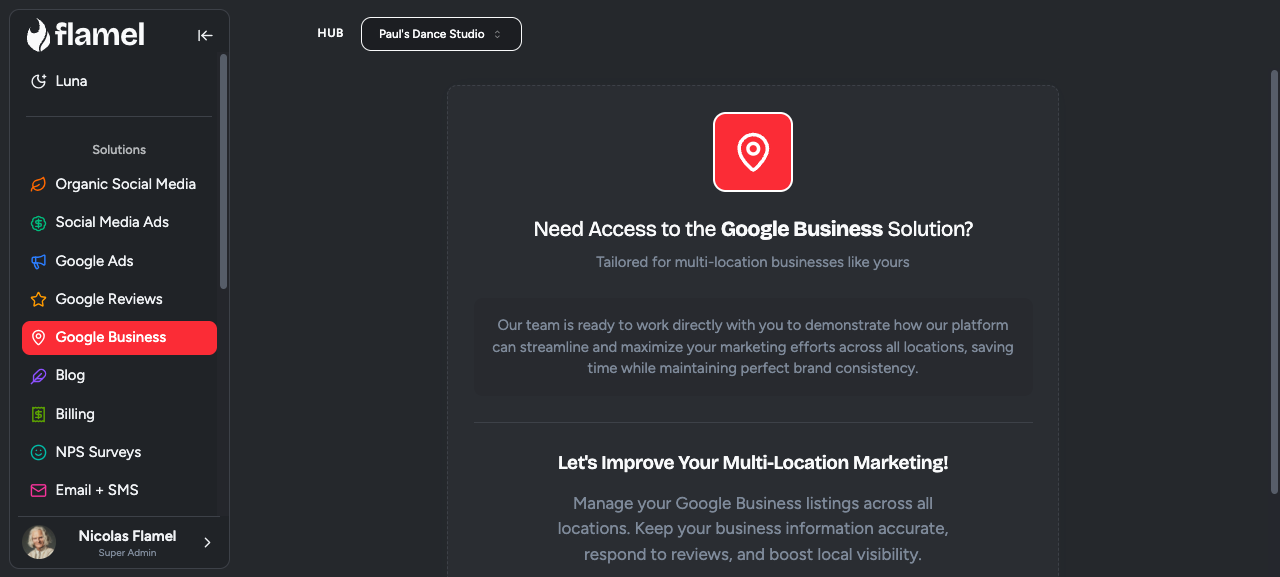Go to NPS Surveys
This screenshot has width=1280, height=577.
(119, 452)
